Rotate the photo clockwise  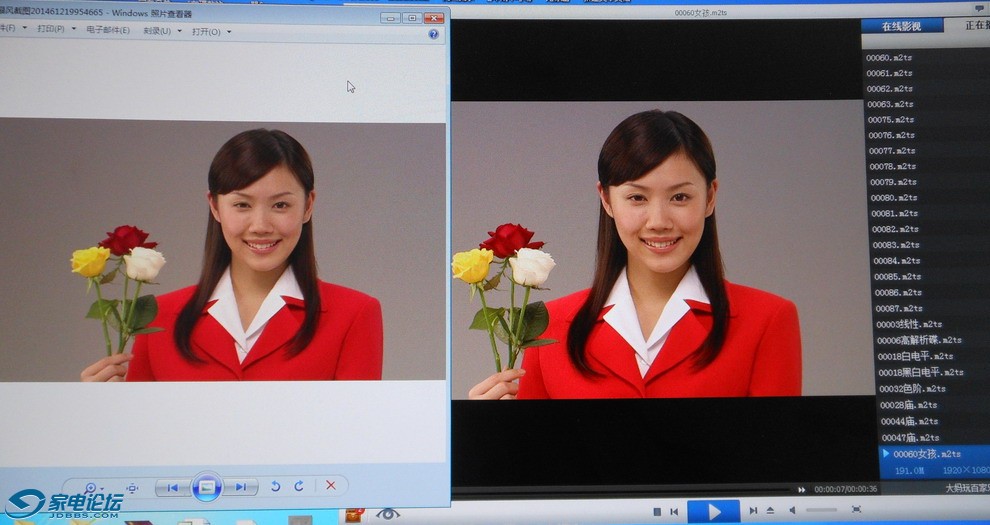click(298, 487)
